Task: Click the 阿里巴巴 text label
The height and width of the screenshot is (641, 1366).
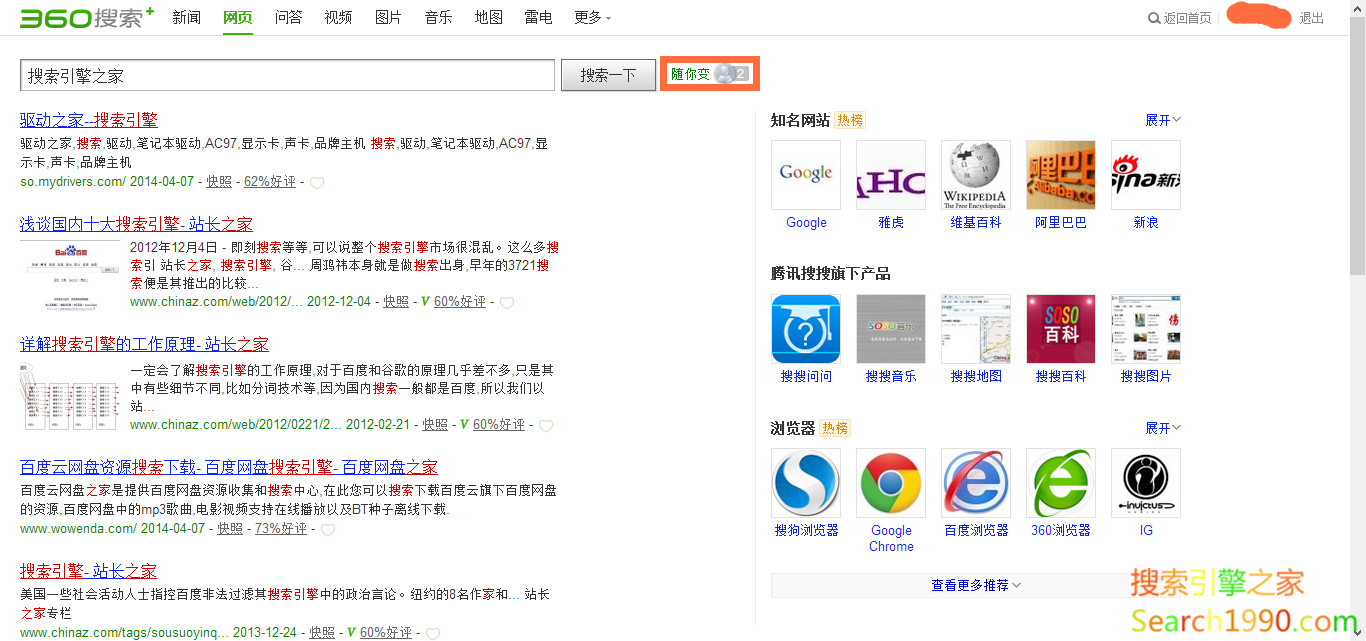Action: 1061,222
